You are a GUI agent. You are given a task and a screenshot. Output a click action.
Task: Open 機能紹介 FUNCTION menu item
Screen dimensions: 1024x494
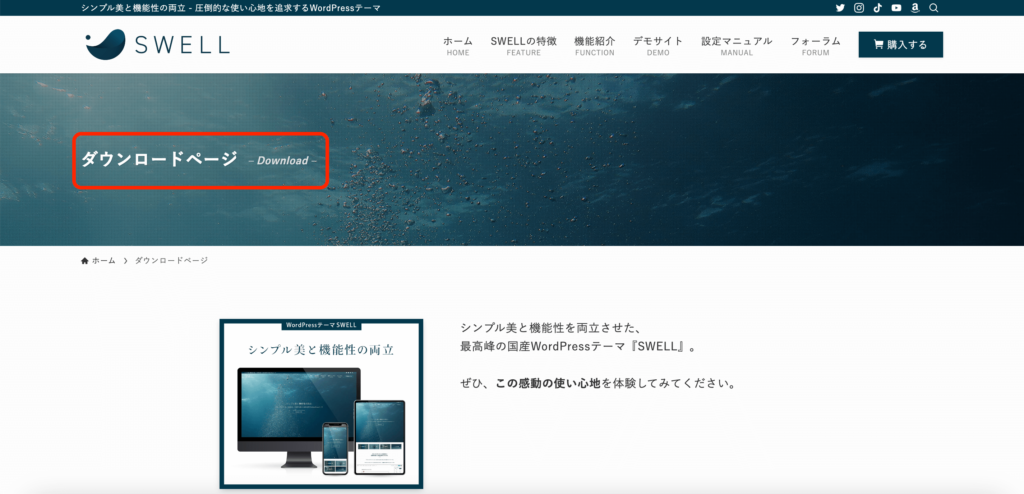click(594, 46)
